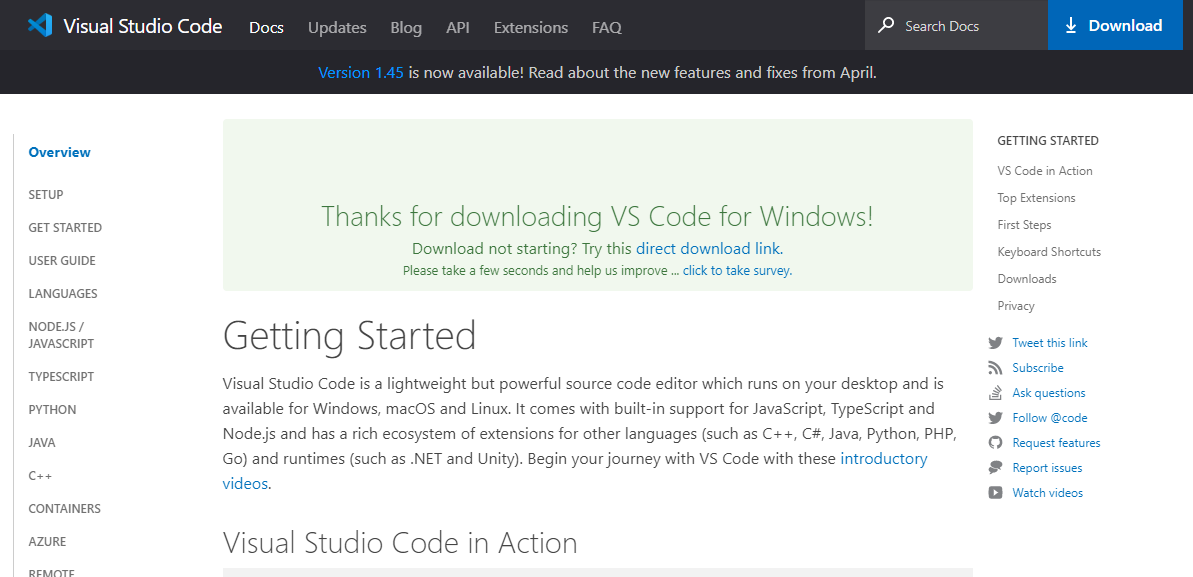Open the direct download link
This screenshot has height=577, width=1193.
708,249
